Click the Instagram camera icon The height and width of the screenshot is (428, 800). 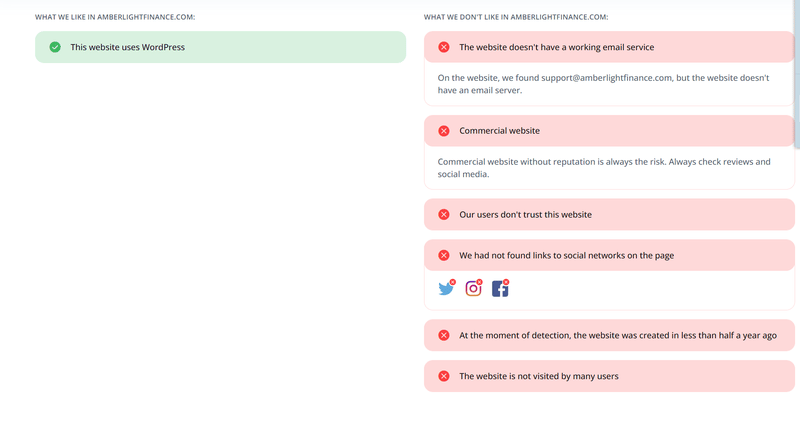(x=473, y=289)
